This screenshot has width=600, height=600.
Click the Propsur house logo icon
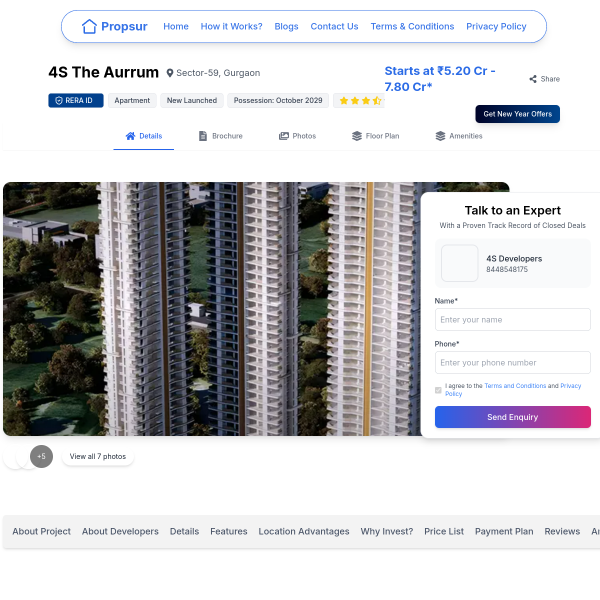tap(90, 27)
